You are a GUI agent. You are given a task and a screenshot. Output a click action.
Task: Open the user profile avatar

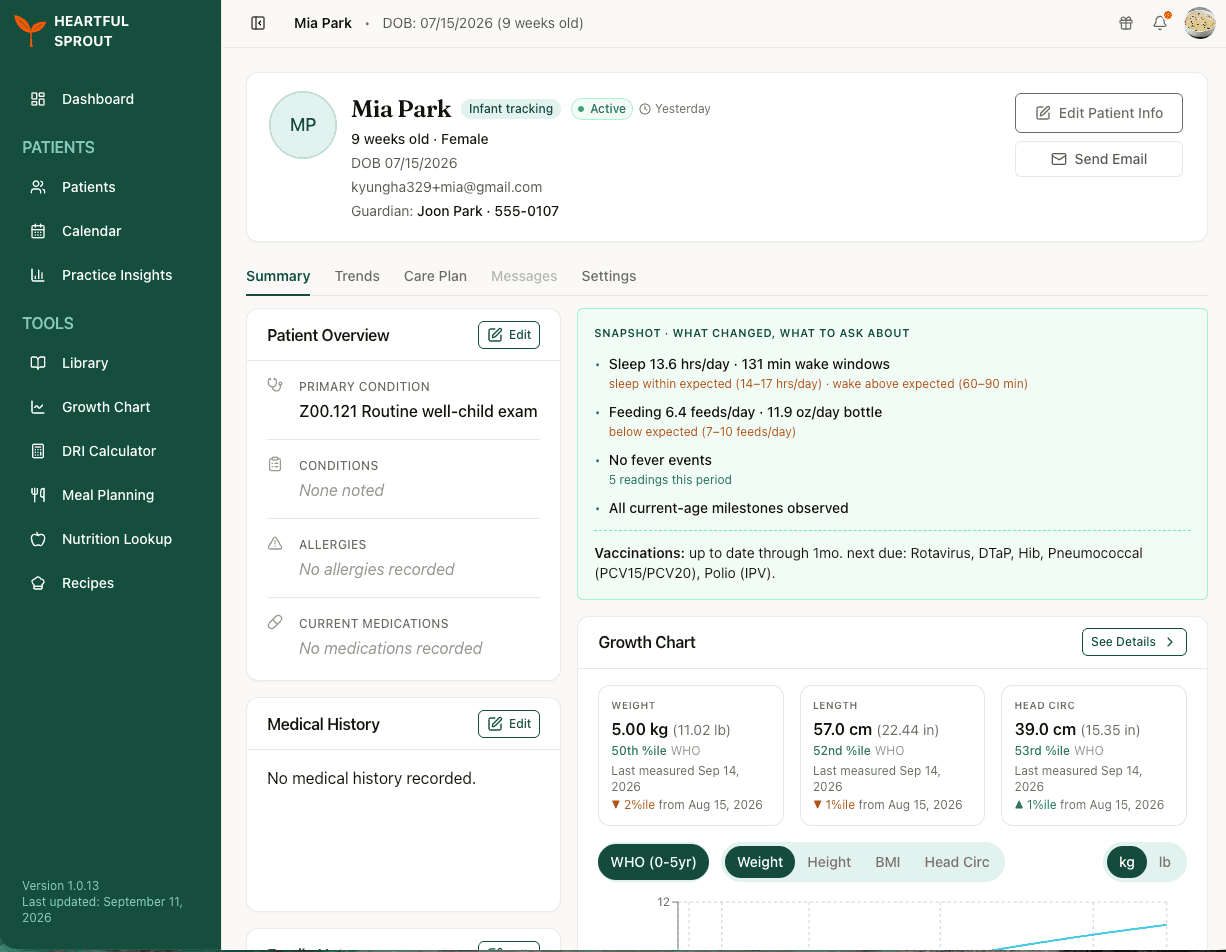(1199, 23)
